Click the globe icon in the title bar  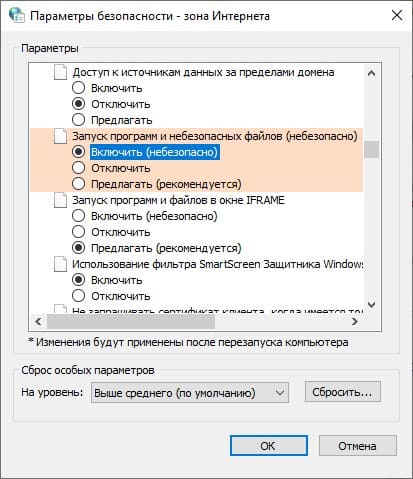(16, 15)
